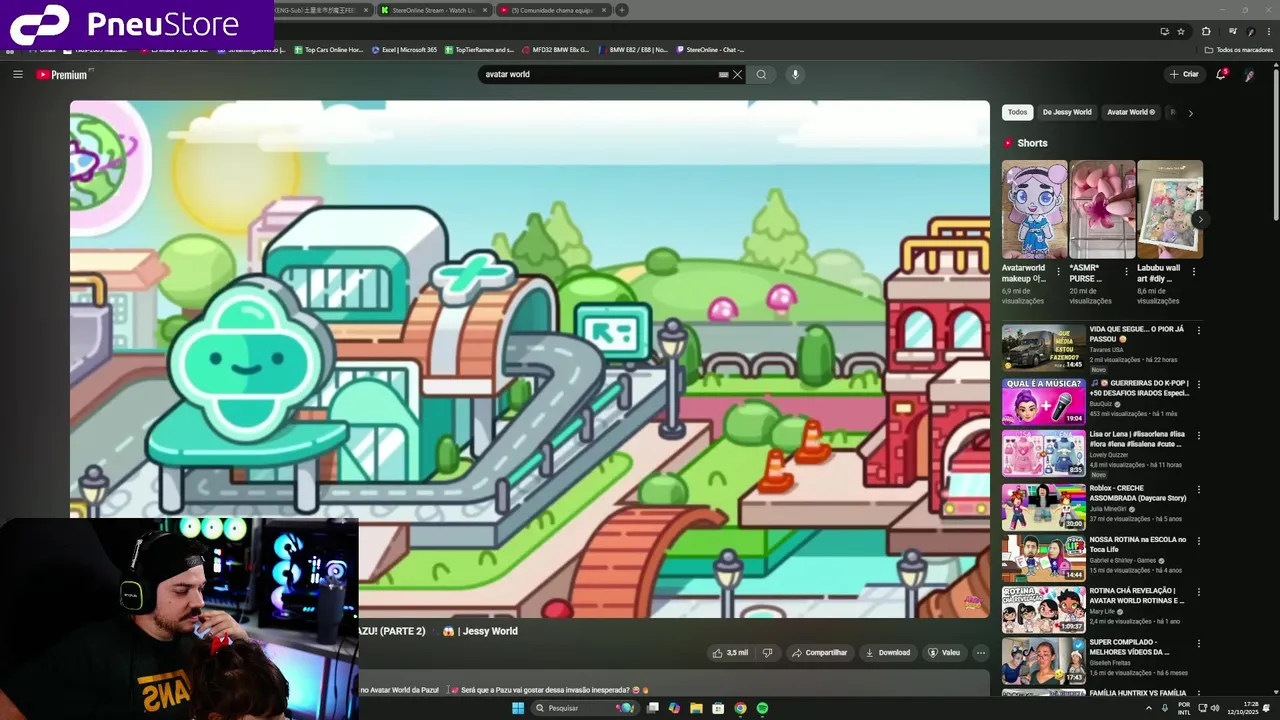Select the Todos filter chip
This screenshot has width=1280, height=720.
pyautogui.click(x=1017, y=112)
